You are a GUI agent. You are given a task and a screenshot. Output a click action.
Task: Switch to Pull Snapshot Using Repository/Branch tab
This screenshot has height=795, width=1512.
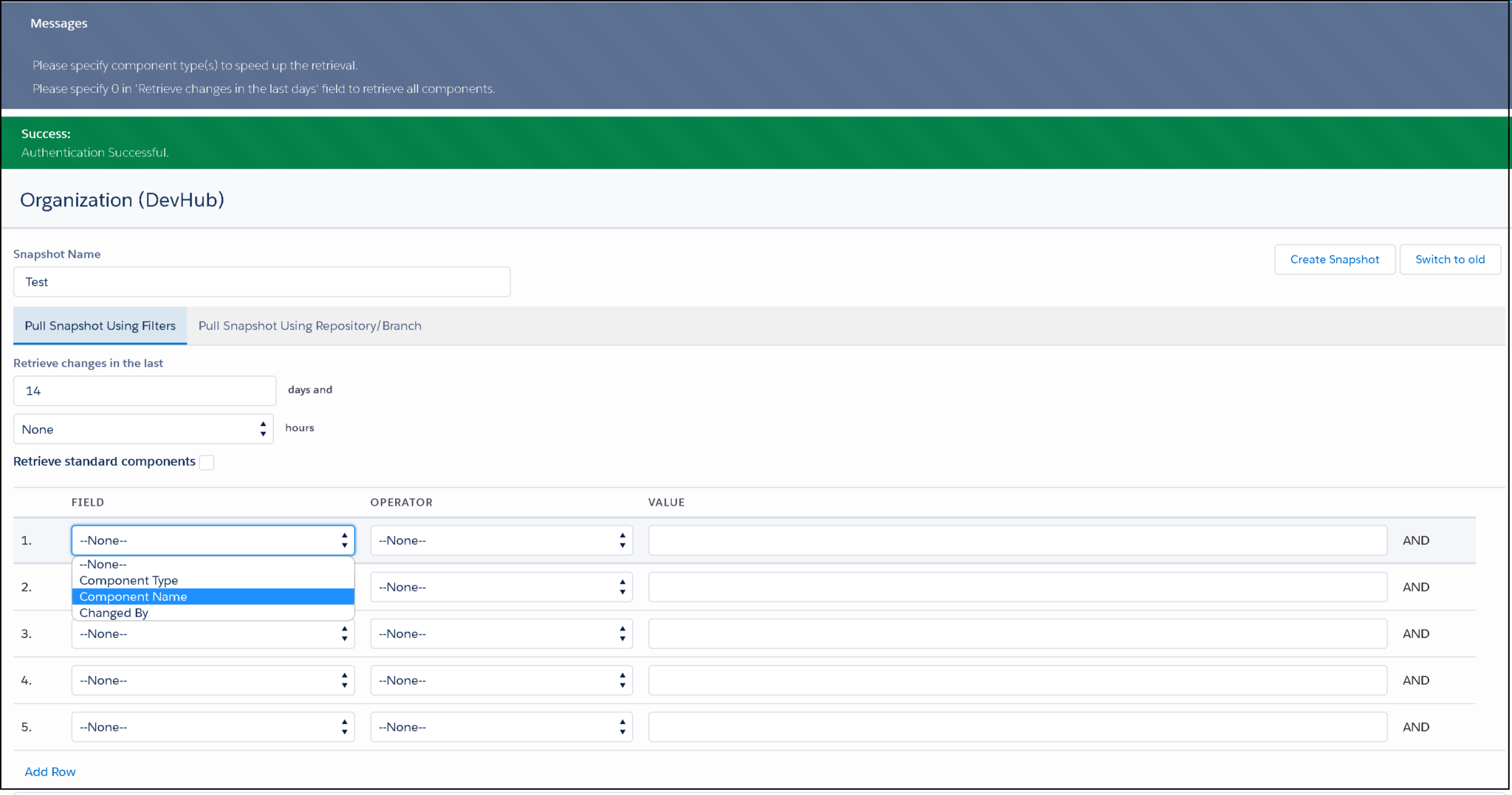pos(309,326)
